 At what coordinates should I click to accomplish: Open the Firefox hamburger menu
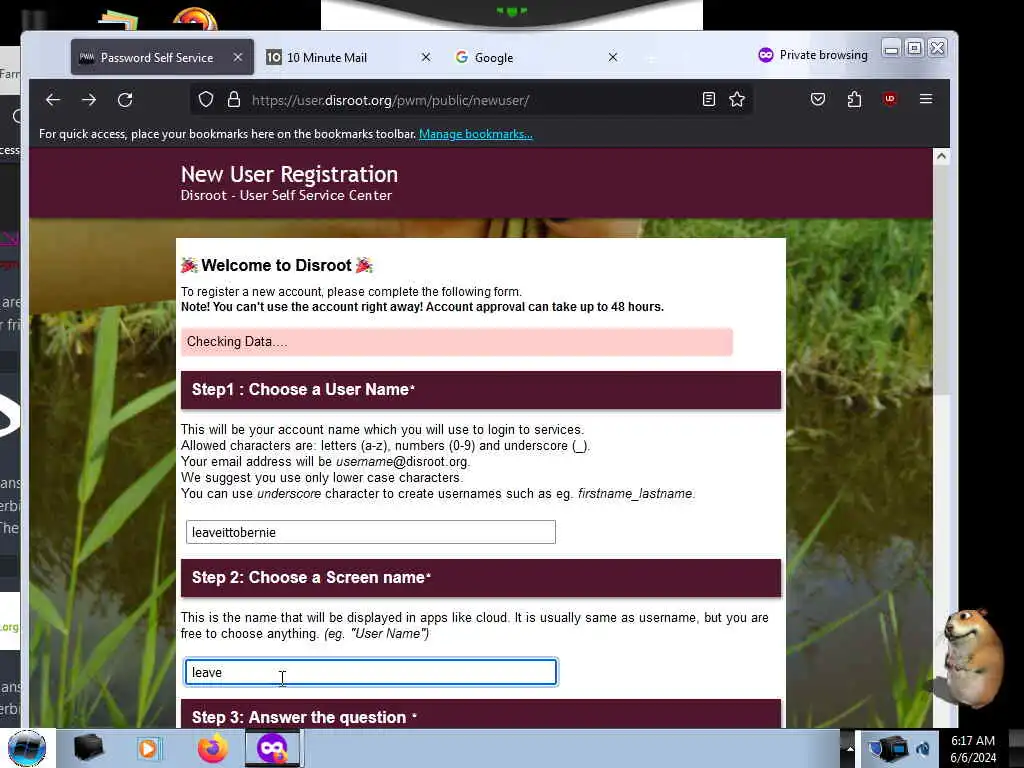[x=926, y=99]
